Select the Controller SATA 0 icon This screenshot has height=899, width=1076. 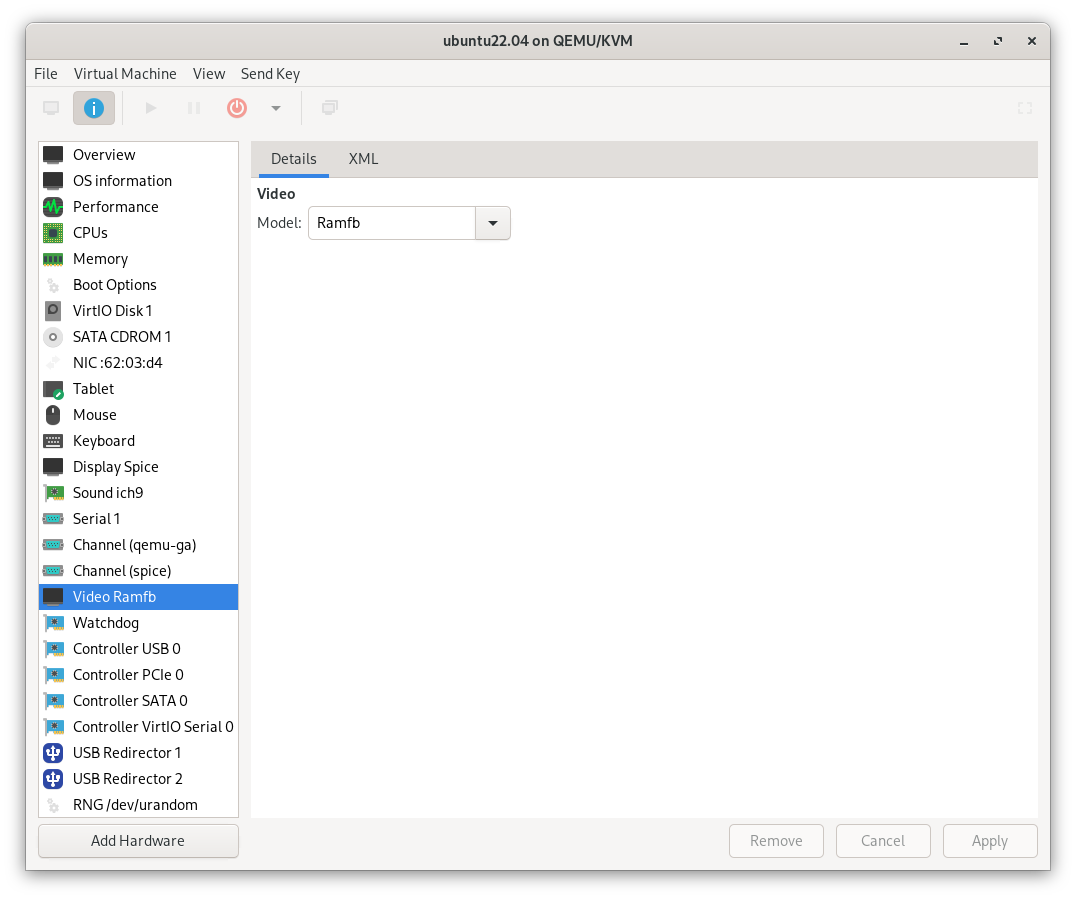pos(53,701)
